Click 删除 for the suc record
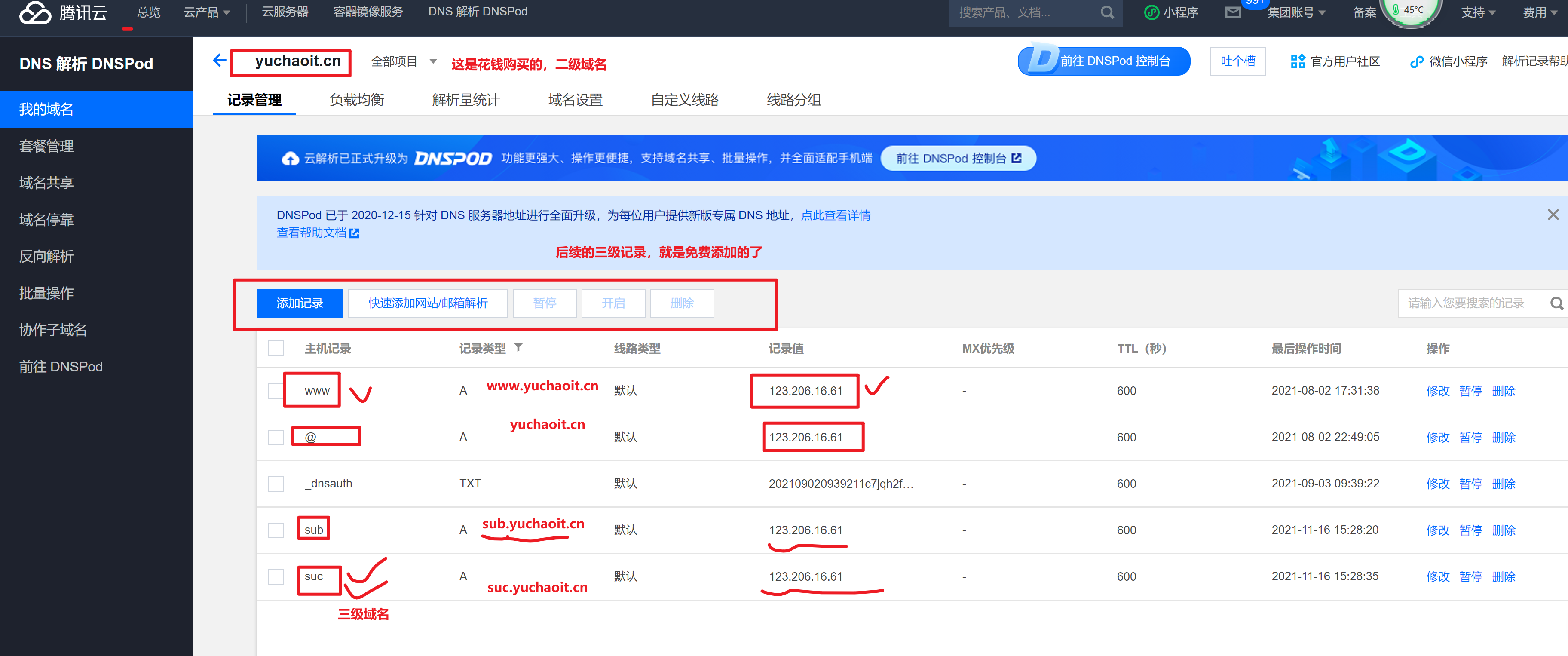Viewport: 1568px width, 656px height. click(1504, 576)
